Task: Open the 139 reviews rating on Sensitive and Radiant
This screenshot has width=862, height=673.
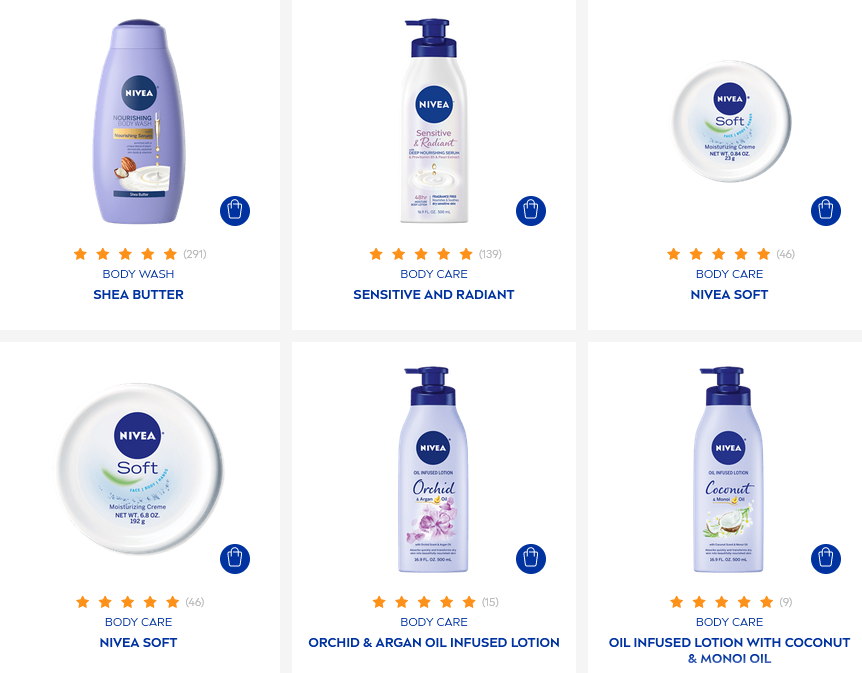Action: pyautogui.click(x=435, y=254)
